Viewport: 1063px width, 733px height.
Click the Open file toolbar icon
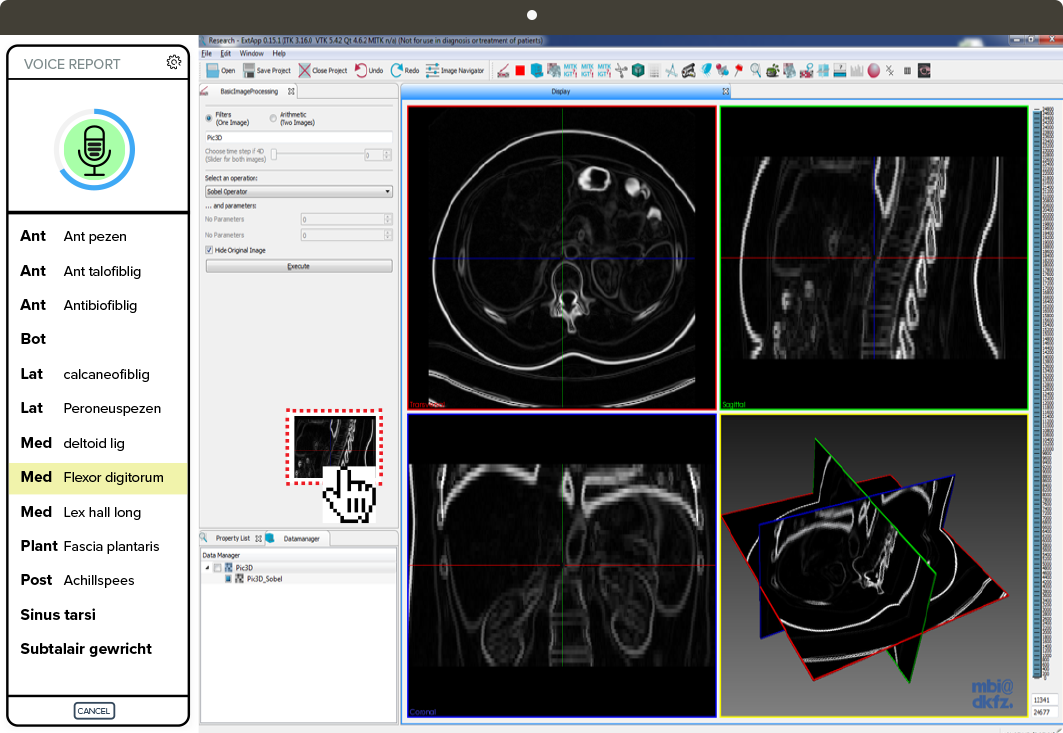click(x=213, y=70)
